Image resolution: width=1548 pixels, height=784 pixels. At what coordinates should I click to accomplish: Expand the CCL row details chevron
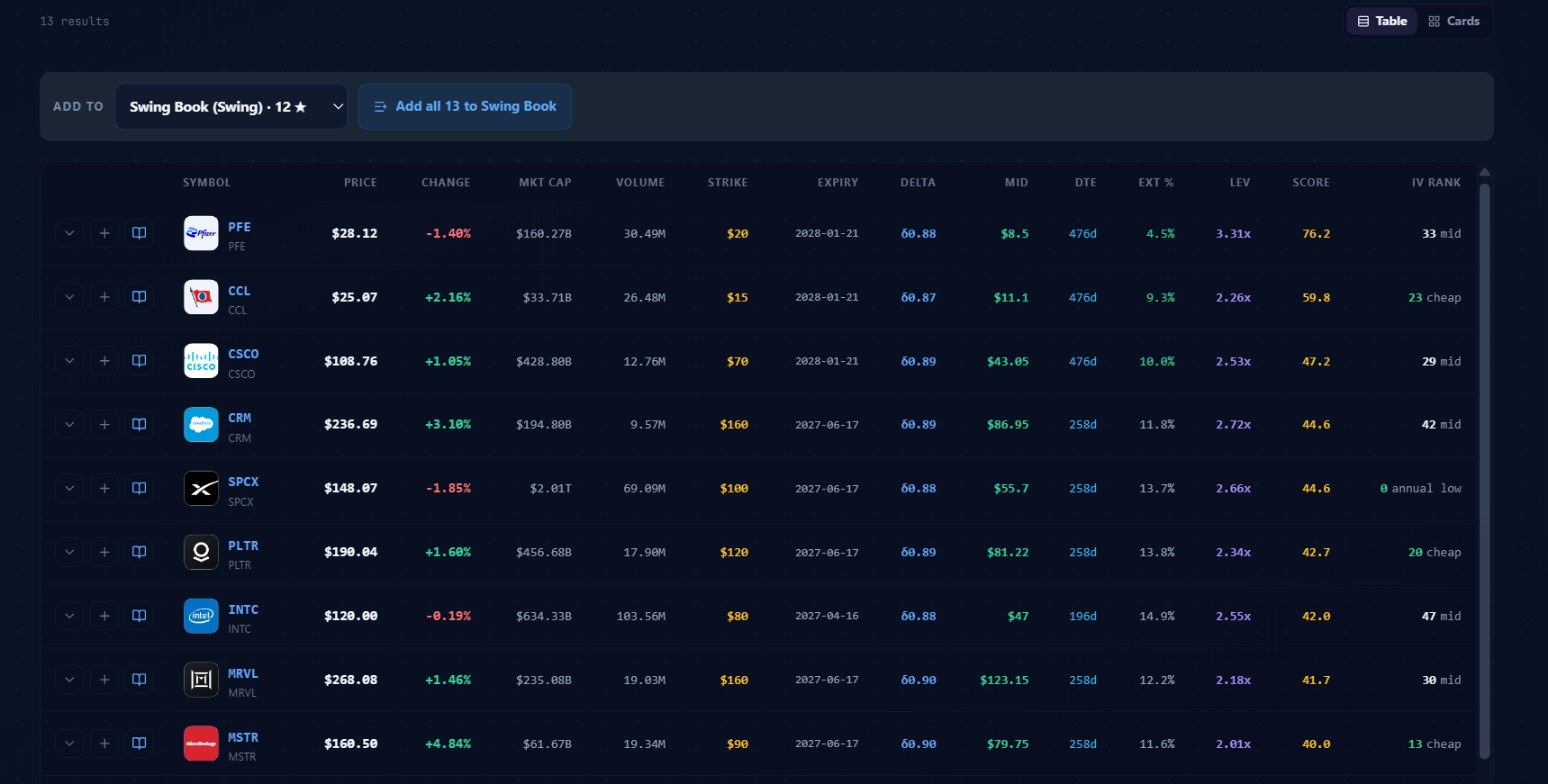tap(69, 297)
